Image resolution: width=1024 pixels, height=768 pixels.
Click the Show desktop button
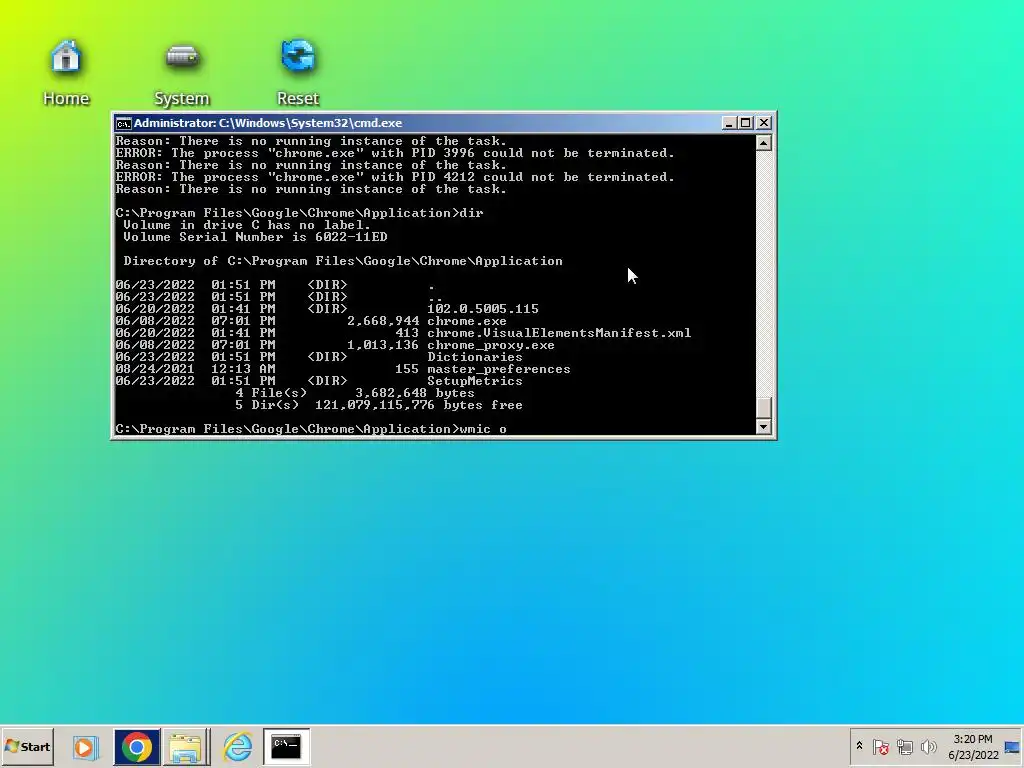pos(1013,746)
